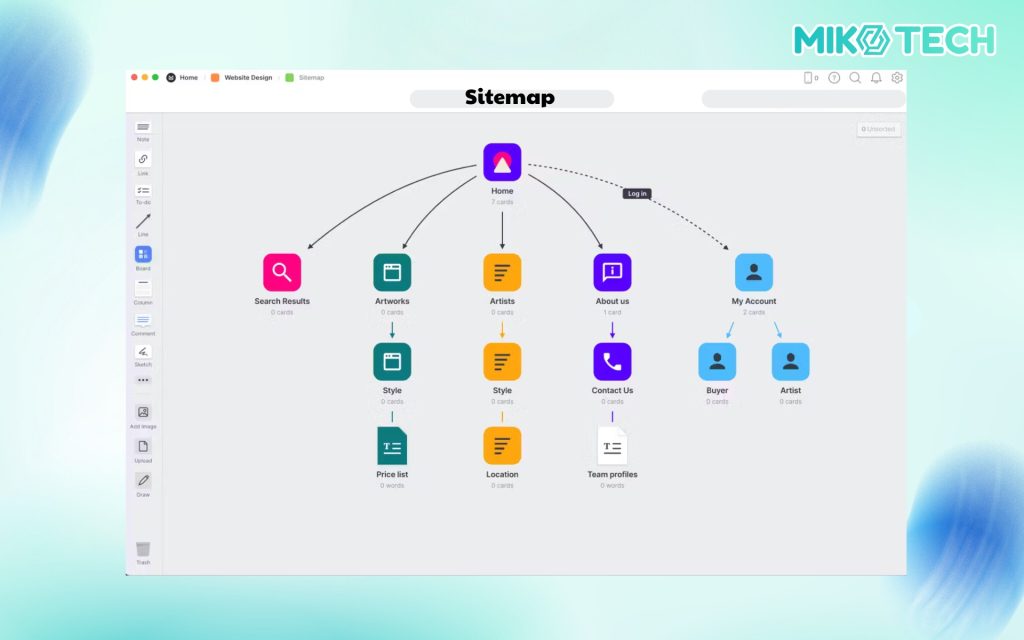Select the Note tool in the sidebar

[143, 128]
